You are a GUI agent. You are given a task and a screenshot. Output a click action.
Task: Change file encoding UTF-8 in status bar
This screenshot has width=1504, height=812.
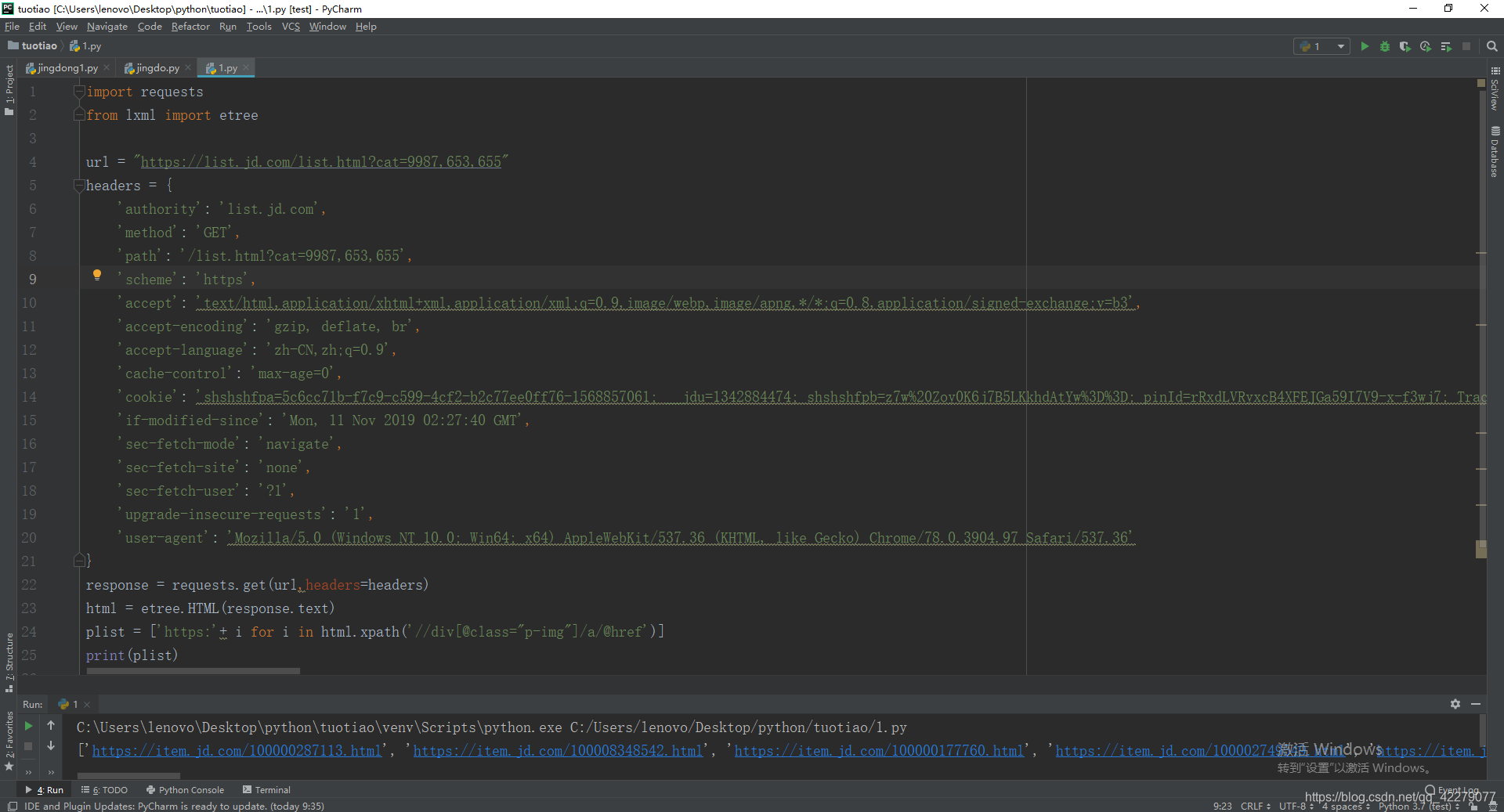pos(1296,806)
